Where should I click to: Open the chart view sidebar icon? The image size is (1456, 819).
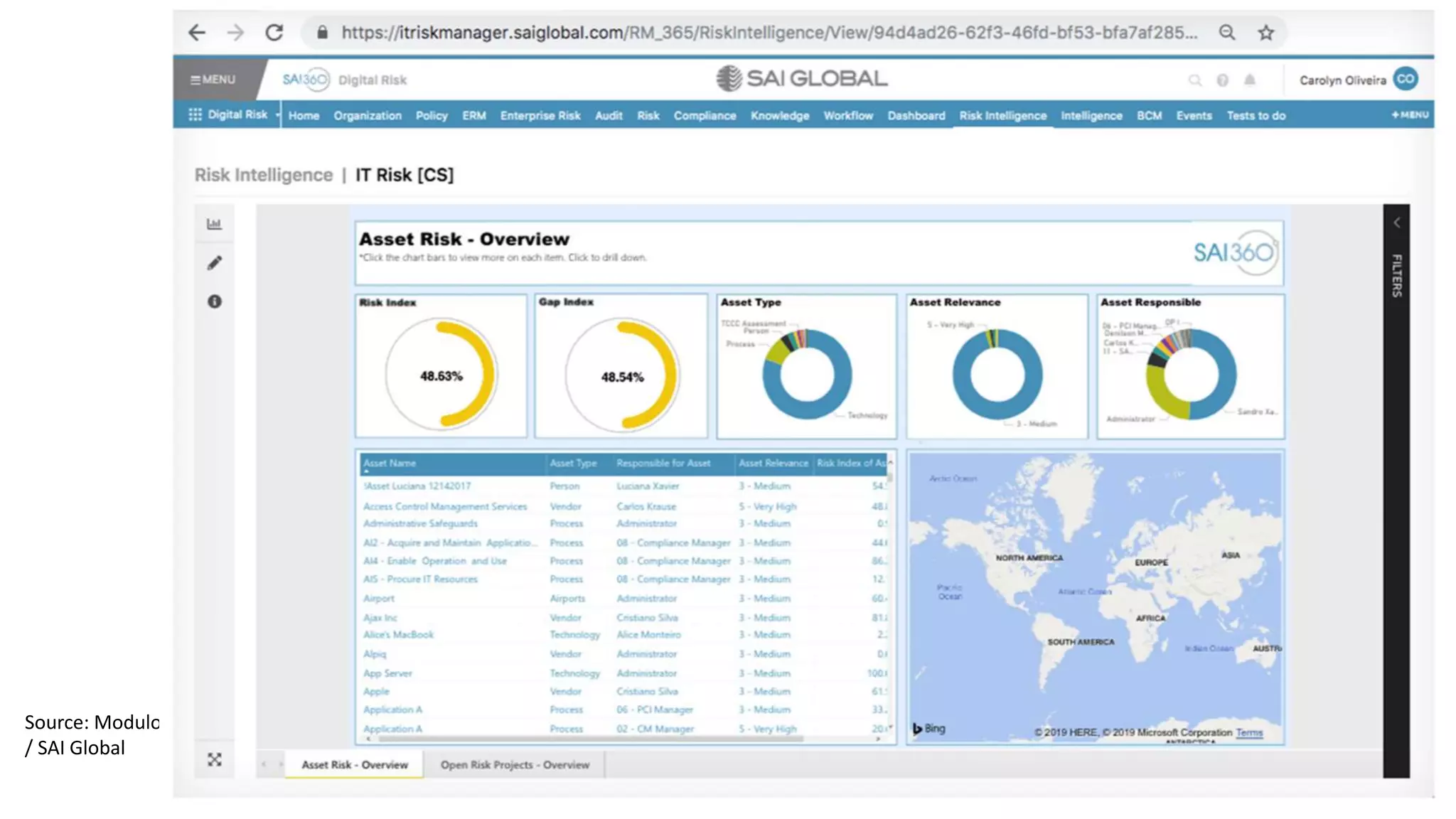tap(214, 224)
